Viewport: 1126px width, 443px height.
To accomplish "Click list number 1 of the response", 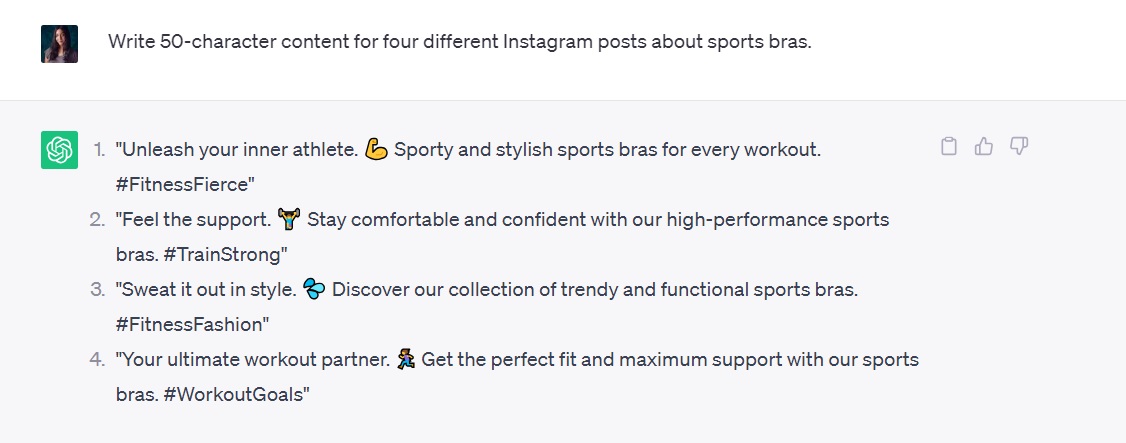I will point(98,150).
